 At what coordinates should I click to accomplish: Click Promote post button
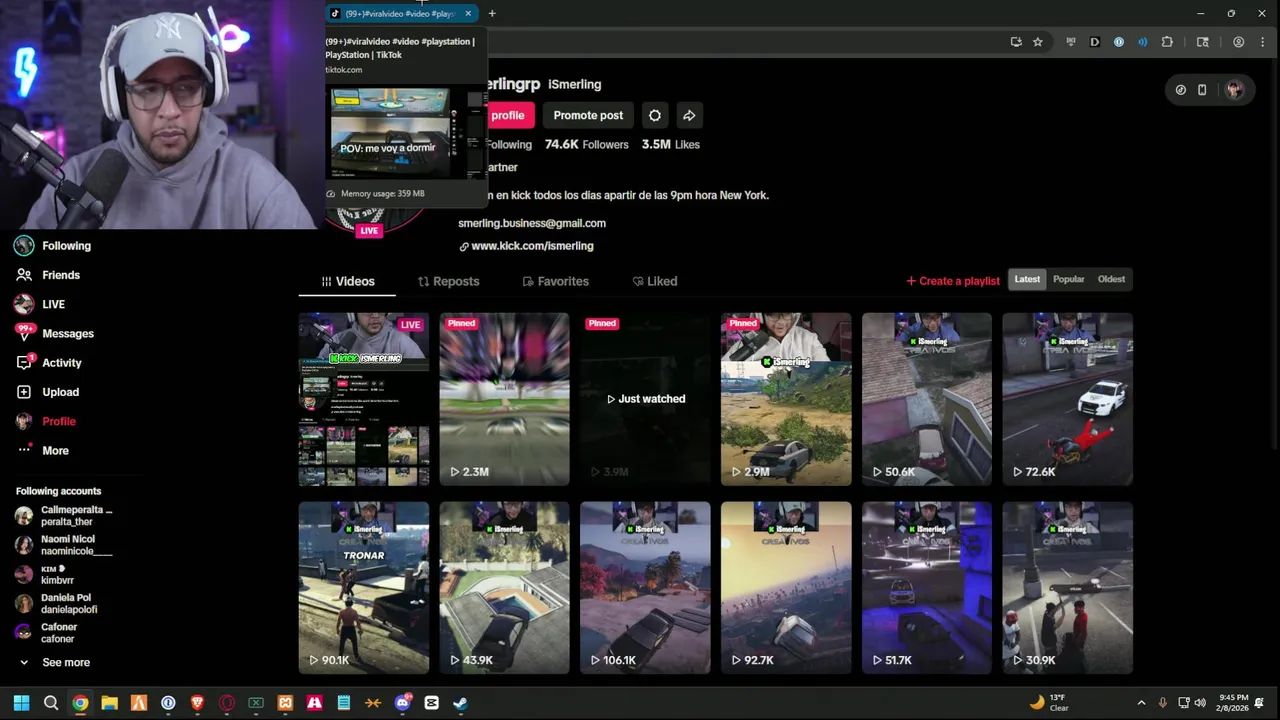click(588, 115)
